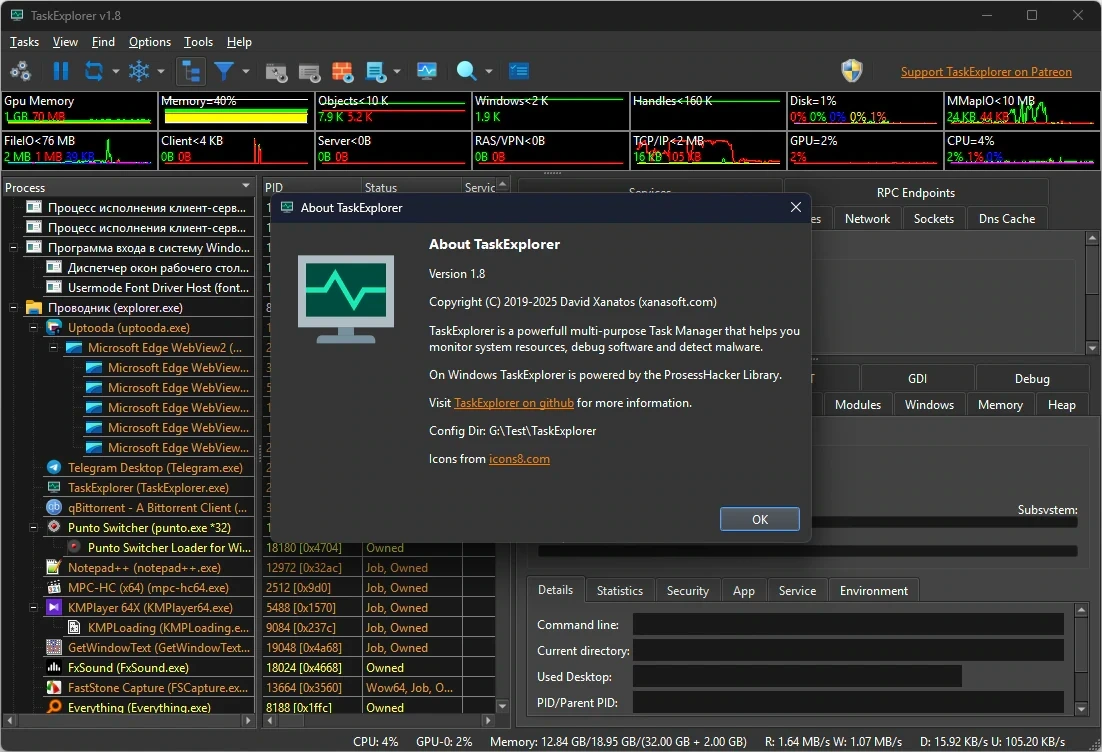Switch to the Environment tab

tap(874, 590)
